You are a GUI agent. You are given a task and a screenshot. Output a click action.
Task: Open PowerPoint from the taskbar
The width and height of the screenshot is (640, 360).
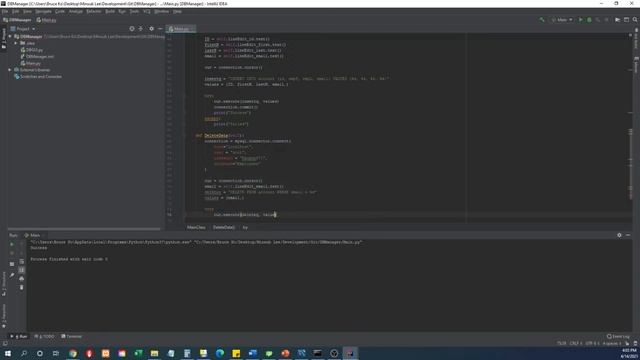(285, 353)
